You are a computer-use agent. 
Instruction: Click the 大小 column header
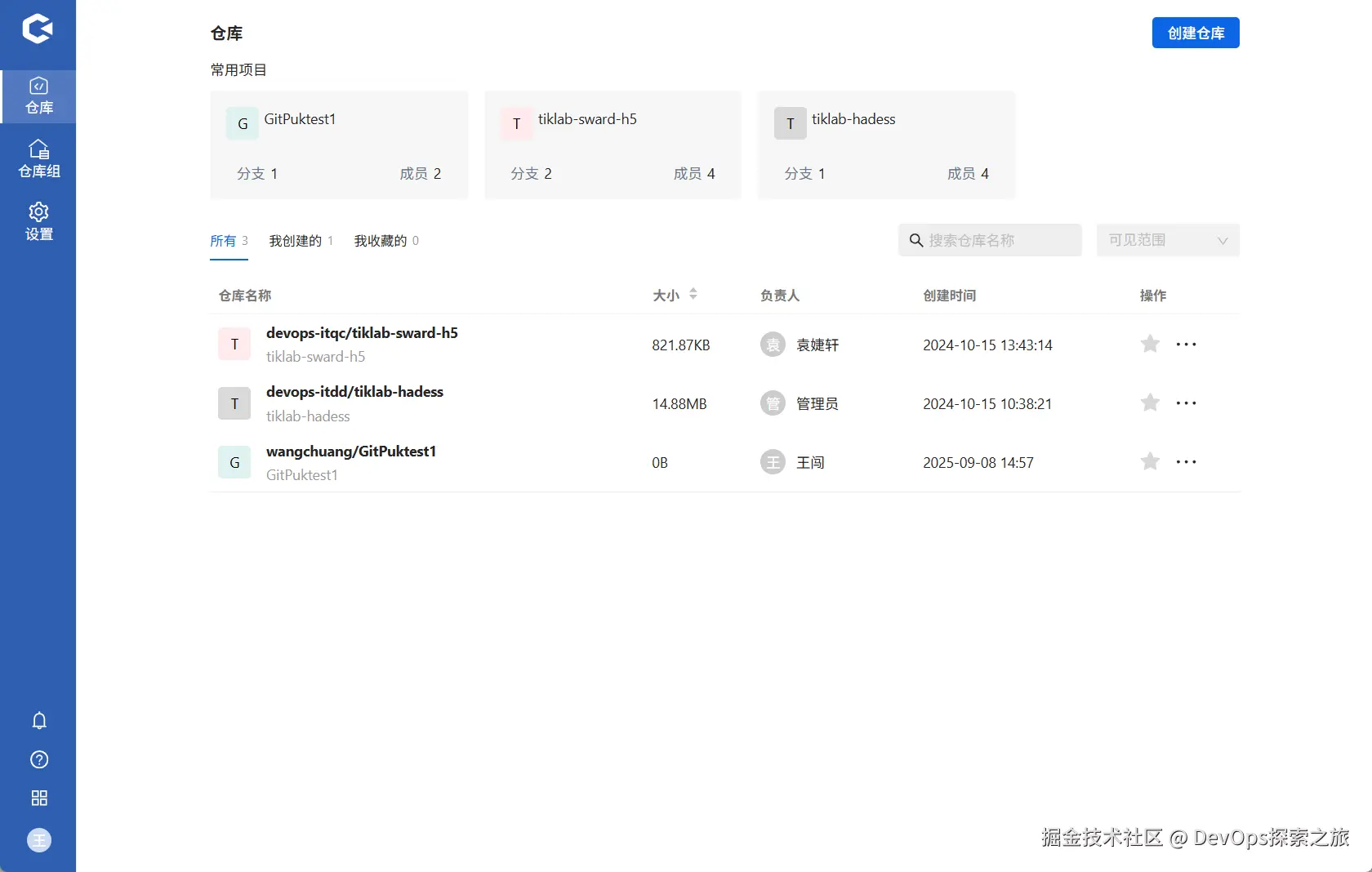tap(666, 296)
